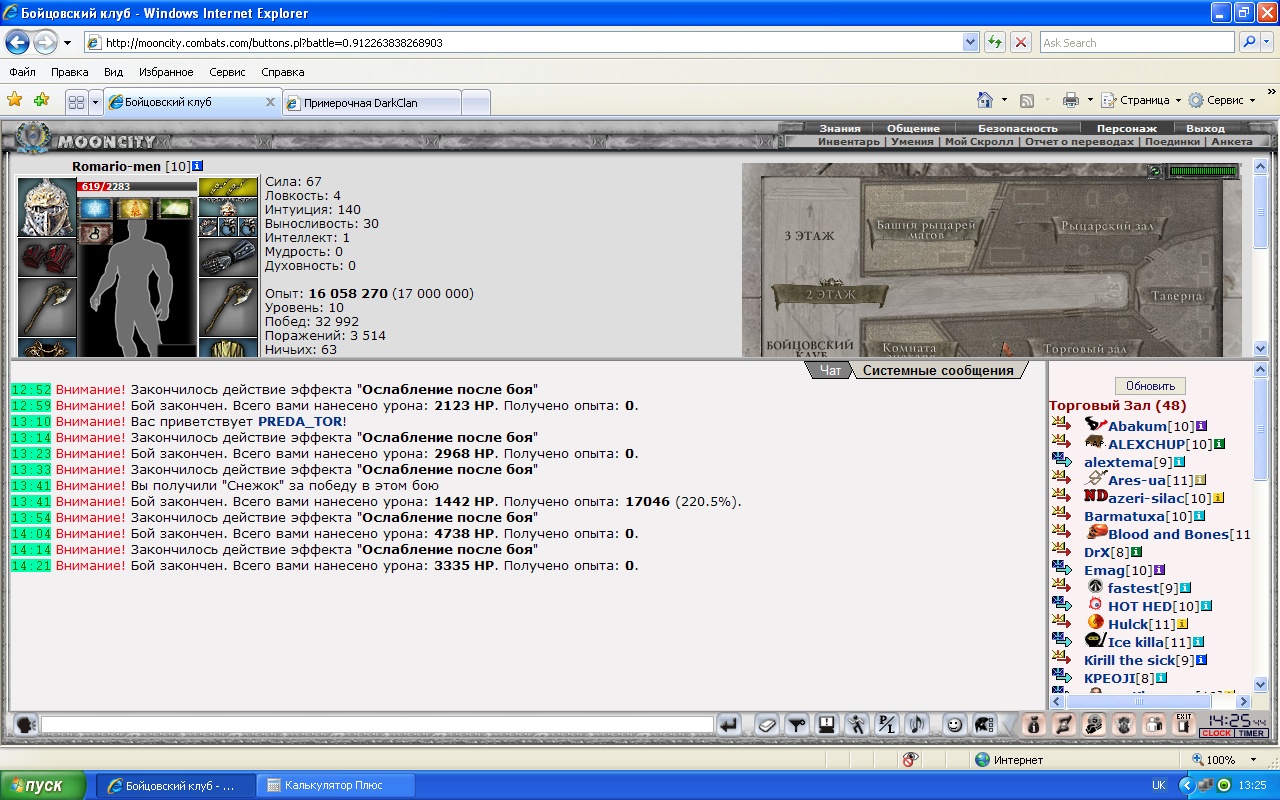Click the sound speaker chat icon
This screenshot has height=800, width=1280.
point(916,725)
